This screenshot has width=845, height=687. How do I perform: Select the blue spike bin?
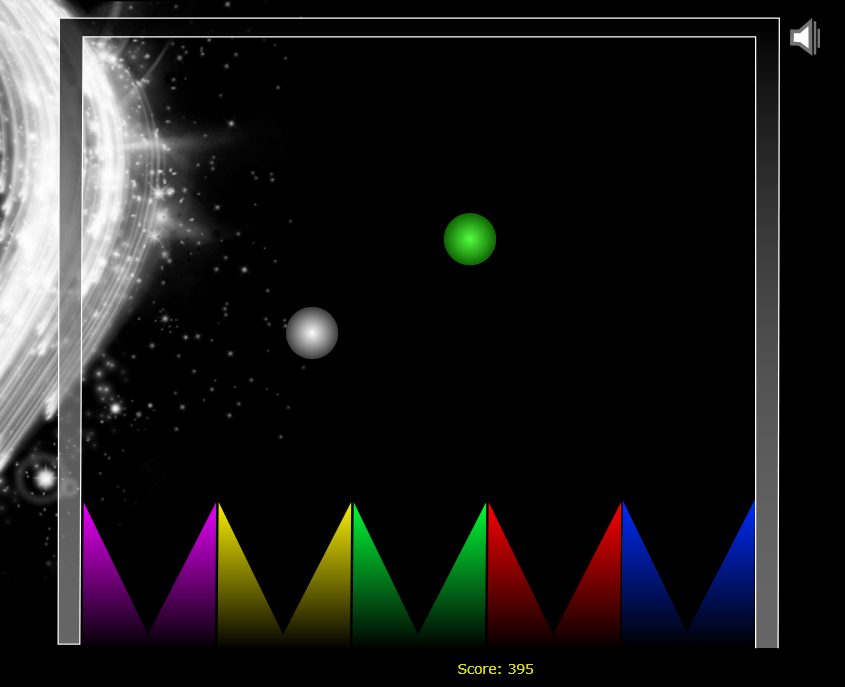point(688,574)
